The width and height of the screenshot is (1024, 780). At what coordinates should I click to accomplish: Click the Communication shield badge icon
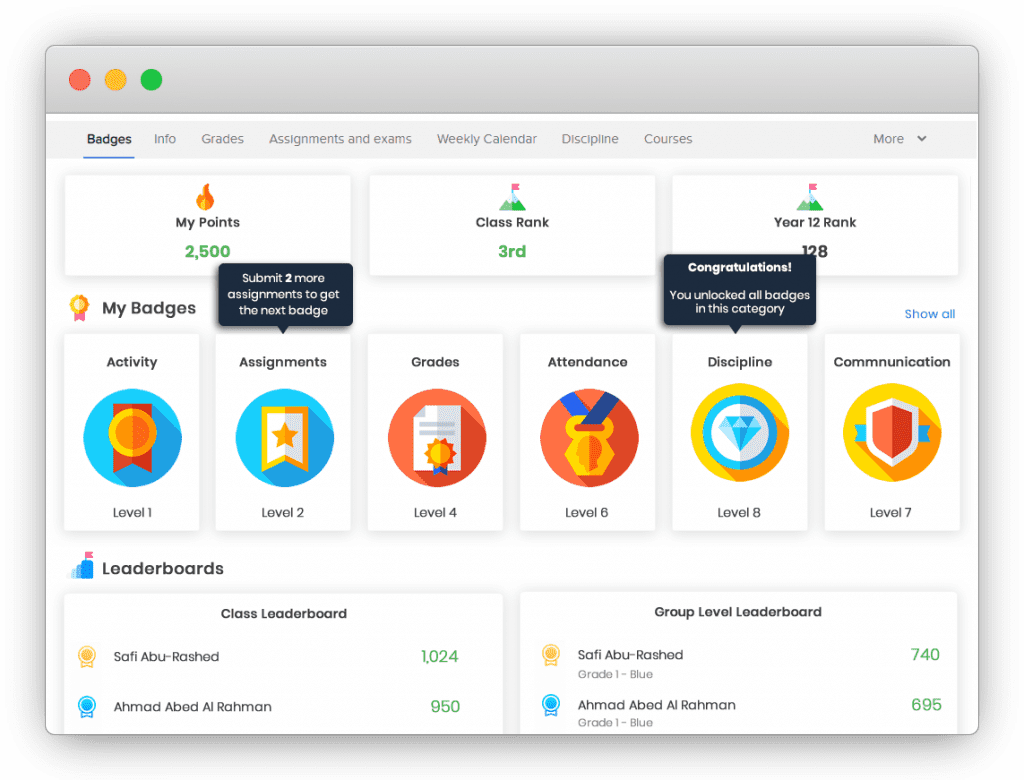pos(892,433)
